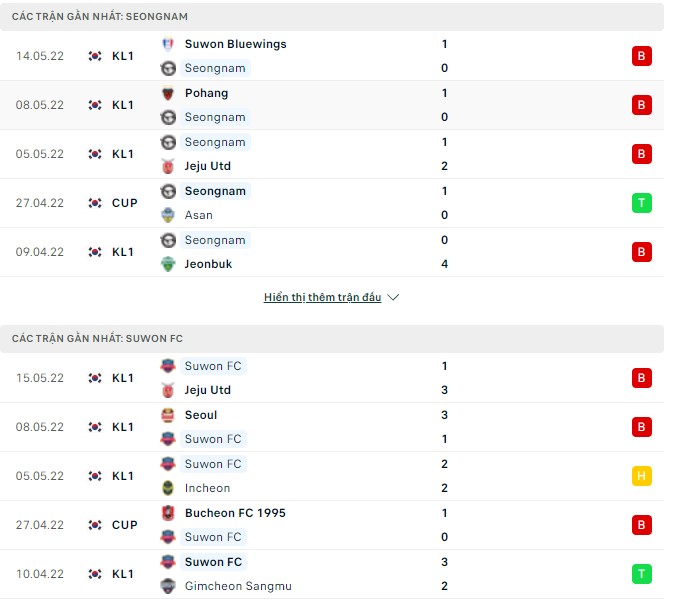Open the 27.04.22 CUP Bucheon match row

tap(330, 525)
